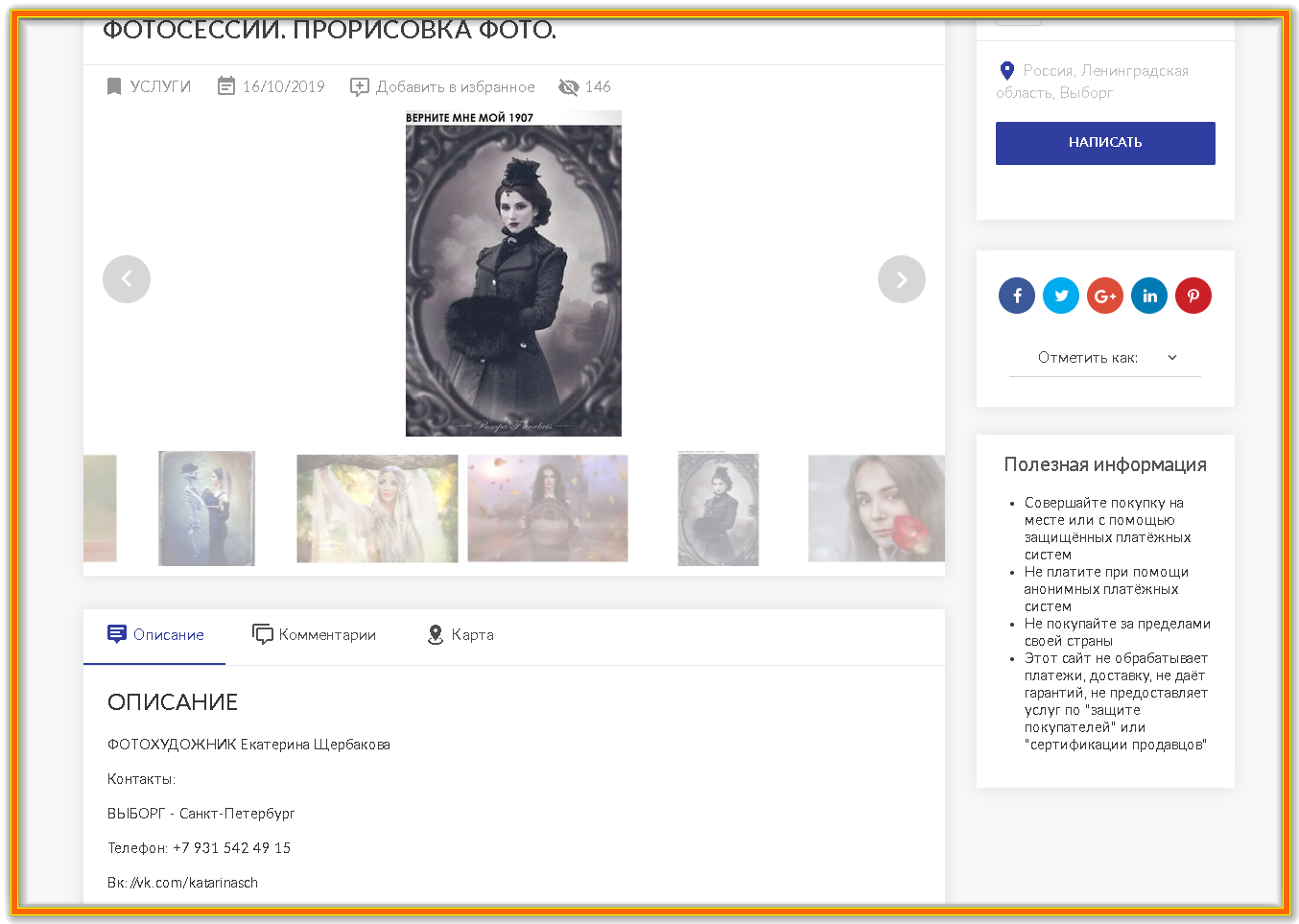The image size is (1299, 924).
Task: Click the Комментарии speech bubble icon
Action: point(263,634)
